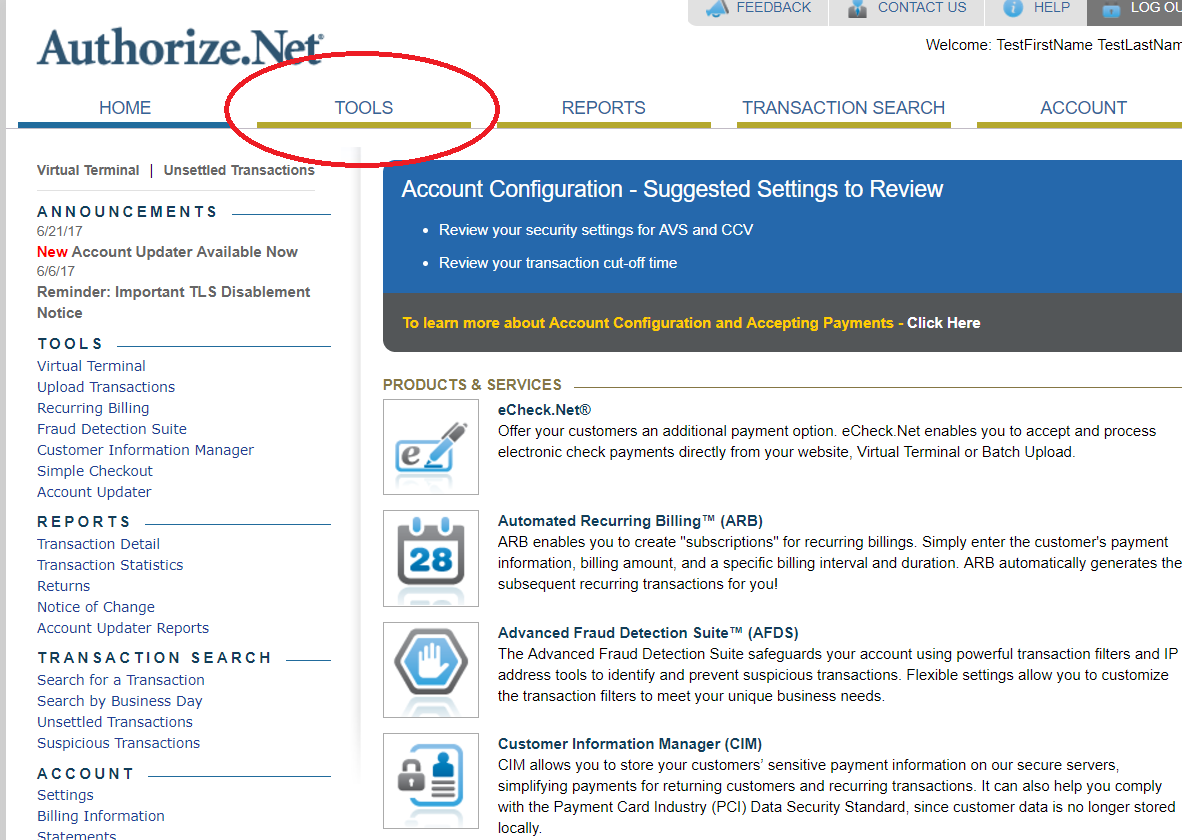
Task: Click the 'Account Configuration - Suggested Settings to Review' heading
Action: click(x=672, y=189)
